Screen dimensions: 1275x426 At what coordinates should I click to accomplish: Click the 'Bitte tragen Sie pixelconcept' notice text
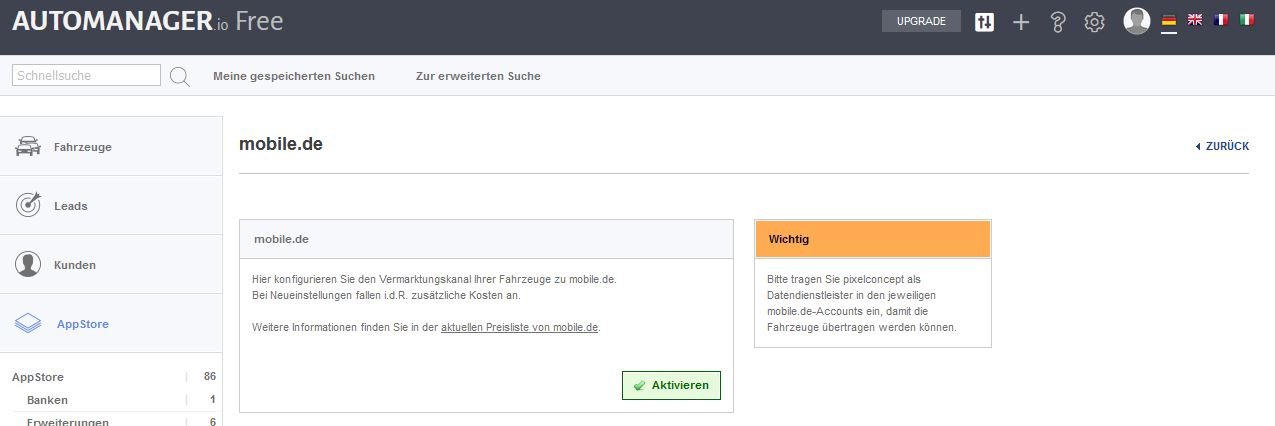coord(862,303)
